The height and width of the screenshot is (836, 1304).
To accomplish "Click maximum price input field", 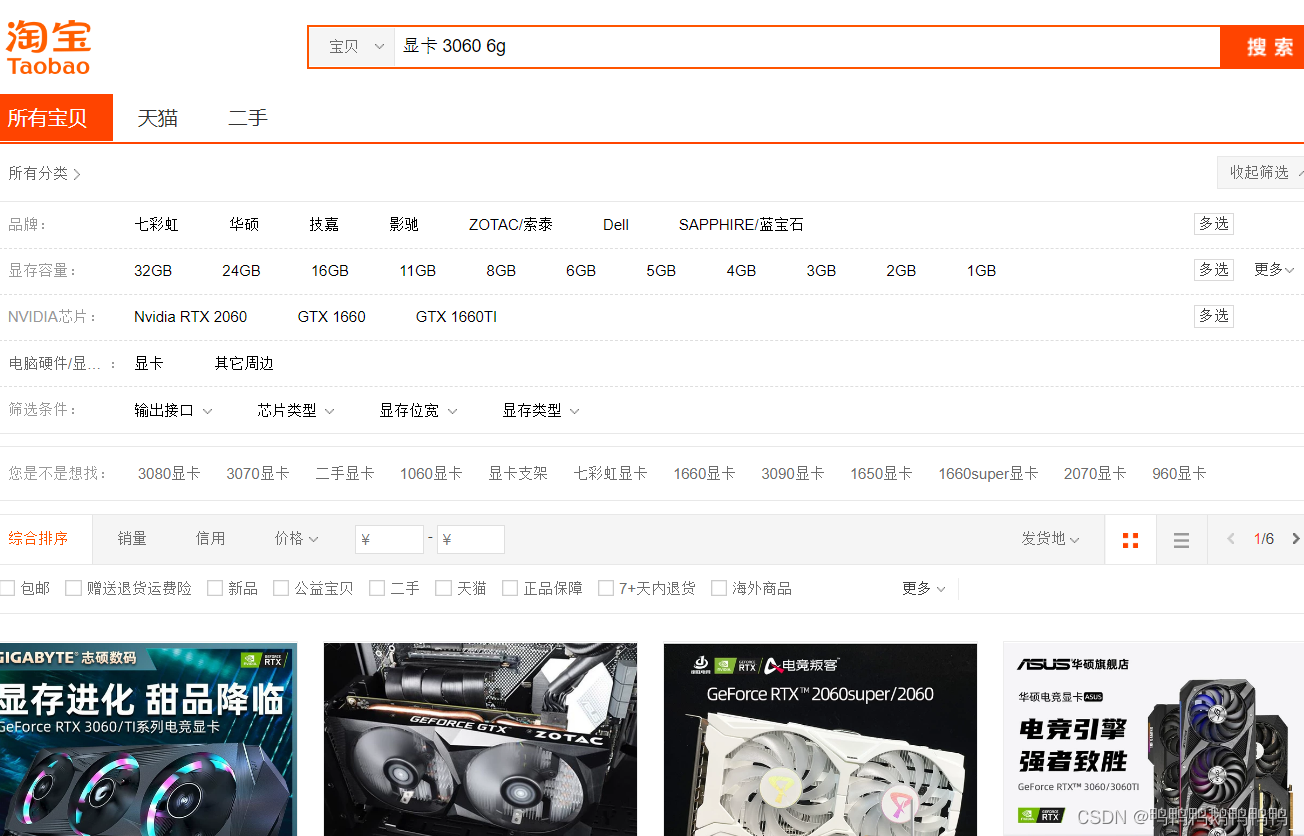I will click(471, 540).
